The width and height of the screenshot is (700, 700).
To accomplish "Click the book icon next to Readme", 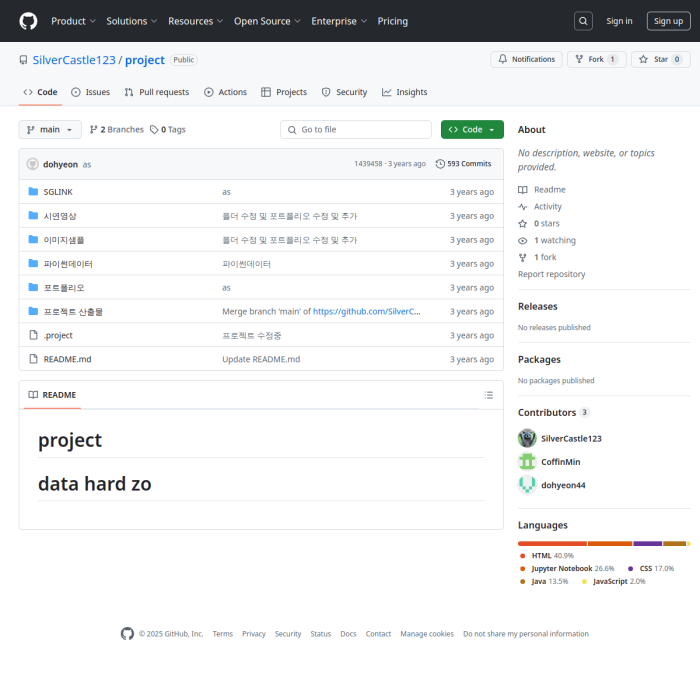I will coord(522,190).
